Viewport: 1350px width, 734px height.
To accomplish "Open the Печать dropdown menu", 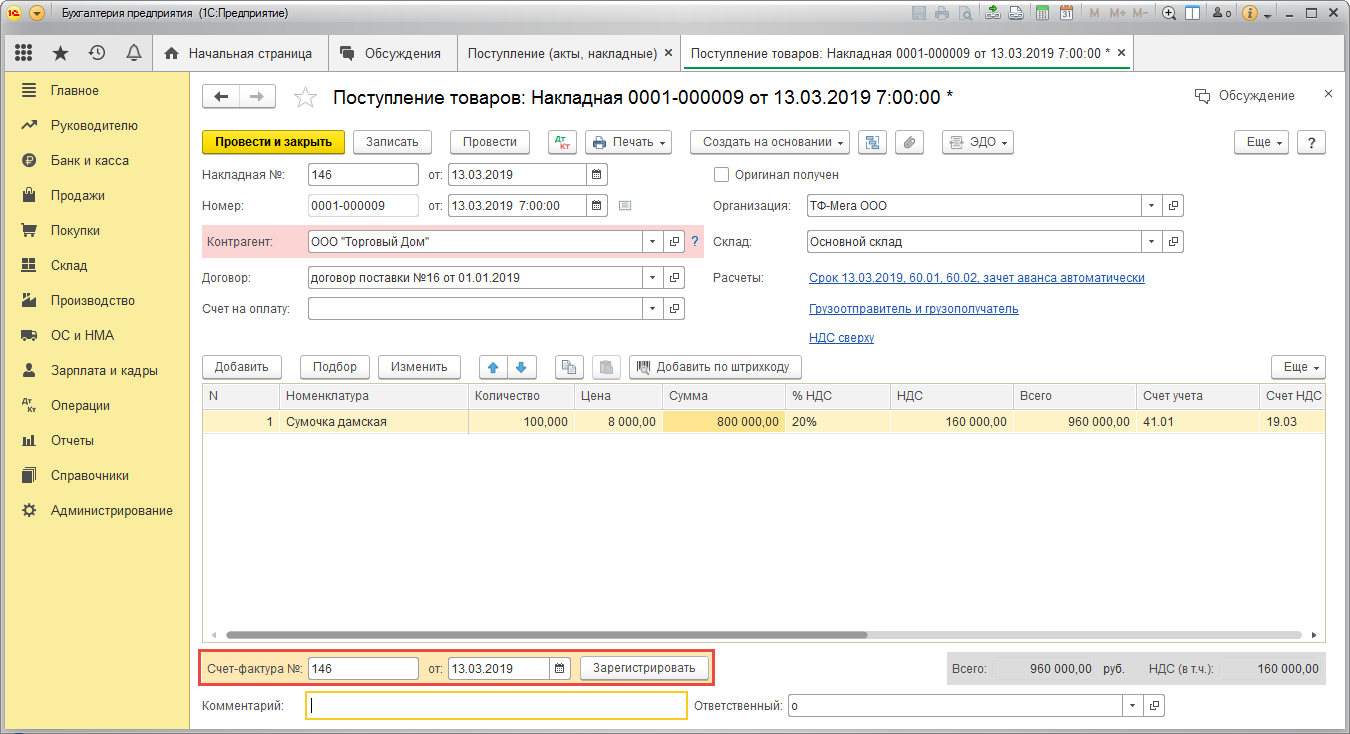I will [628, 142].
